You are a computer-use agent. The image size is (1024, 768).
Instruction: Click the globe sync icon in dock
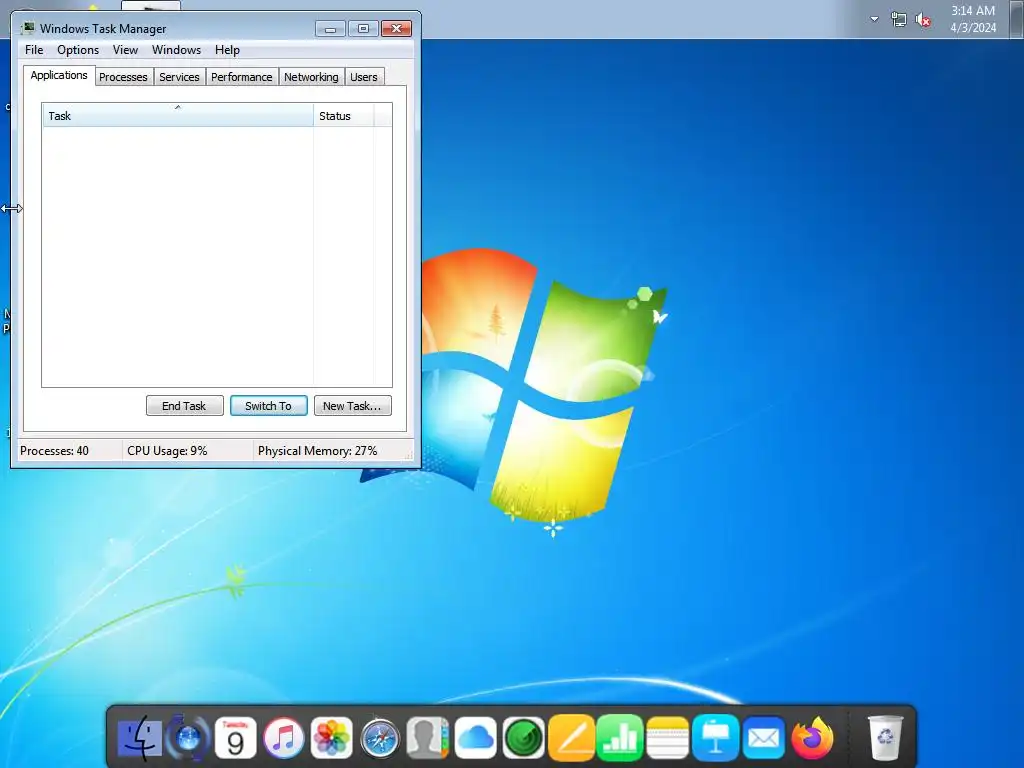(x=188, y=739)
